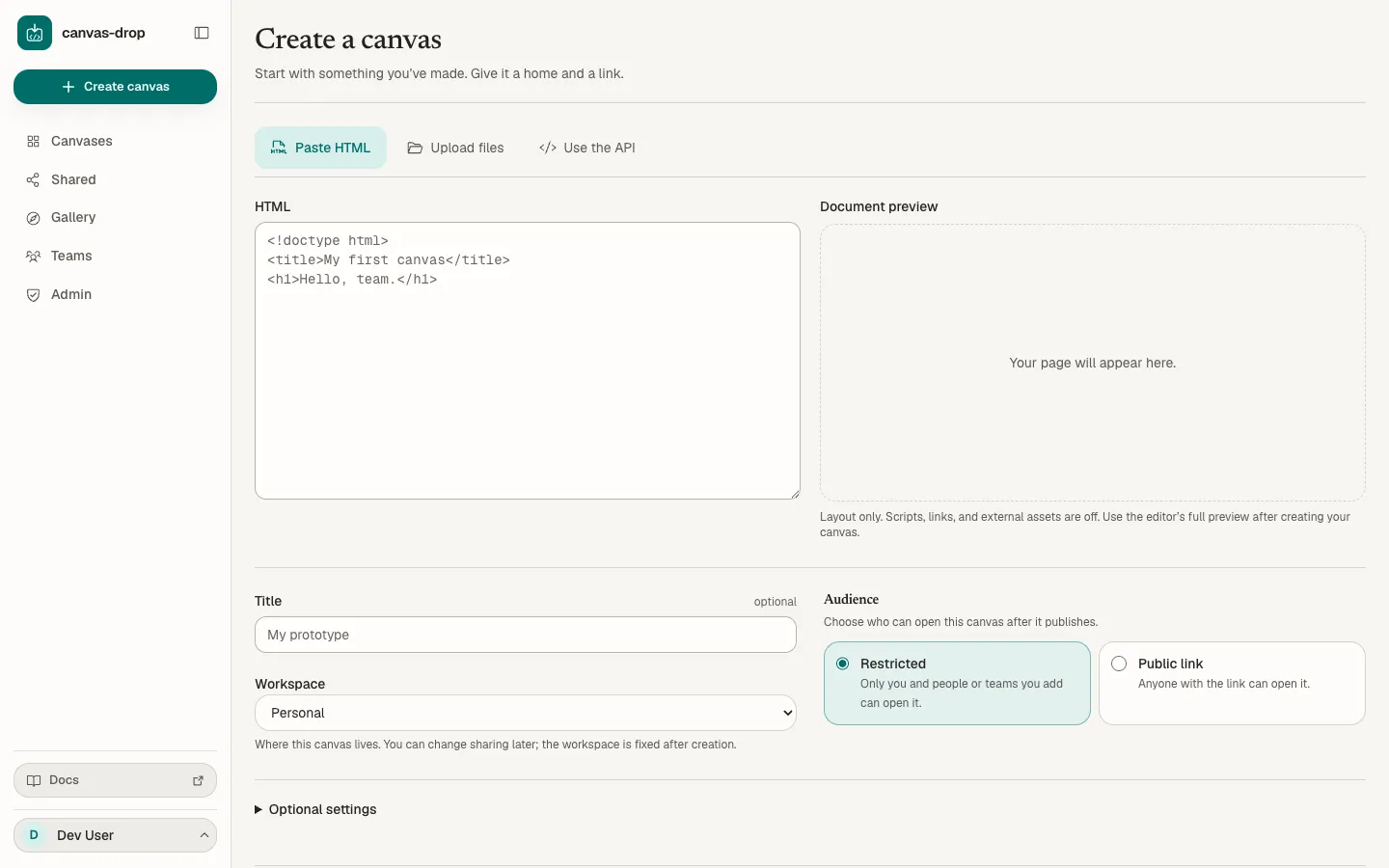
Task: Click the canvas-drop logo icon
Action: pyautogui.click(x=35, y=33)
